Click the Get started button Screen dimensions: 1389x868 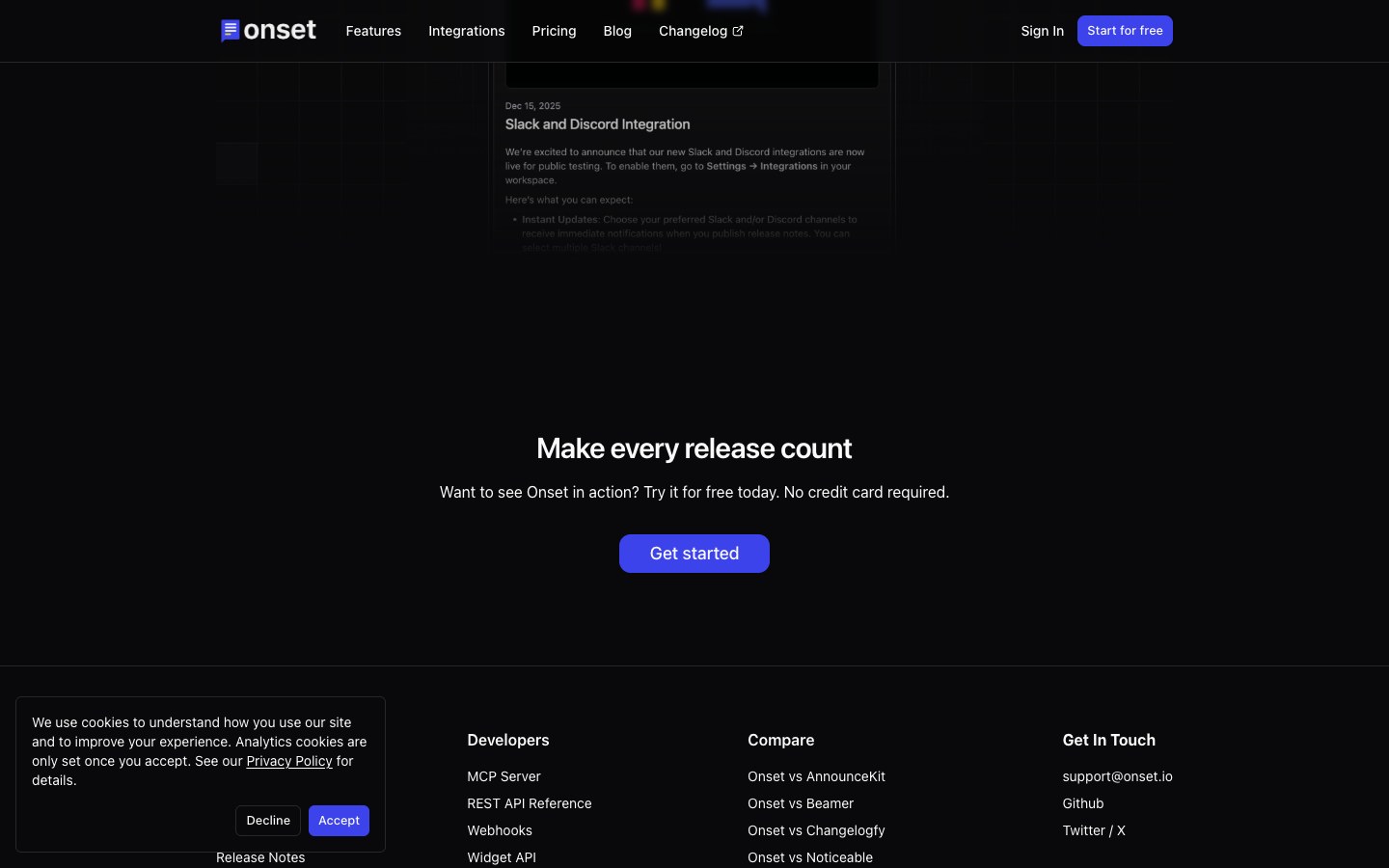pyautogui.click(x=694, y=554)
